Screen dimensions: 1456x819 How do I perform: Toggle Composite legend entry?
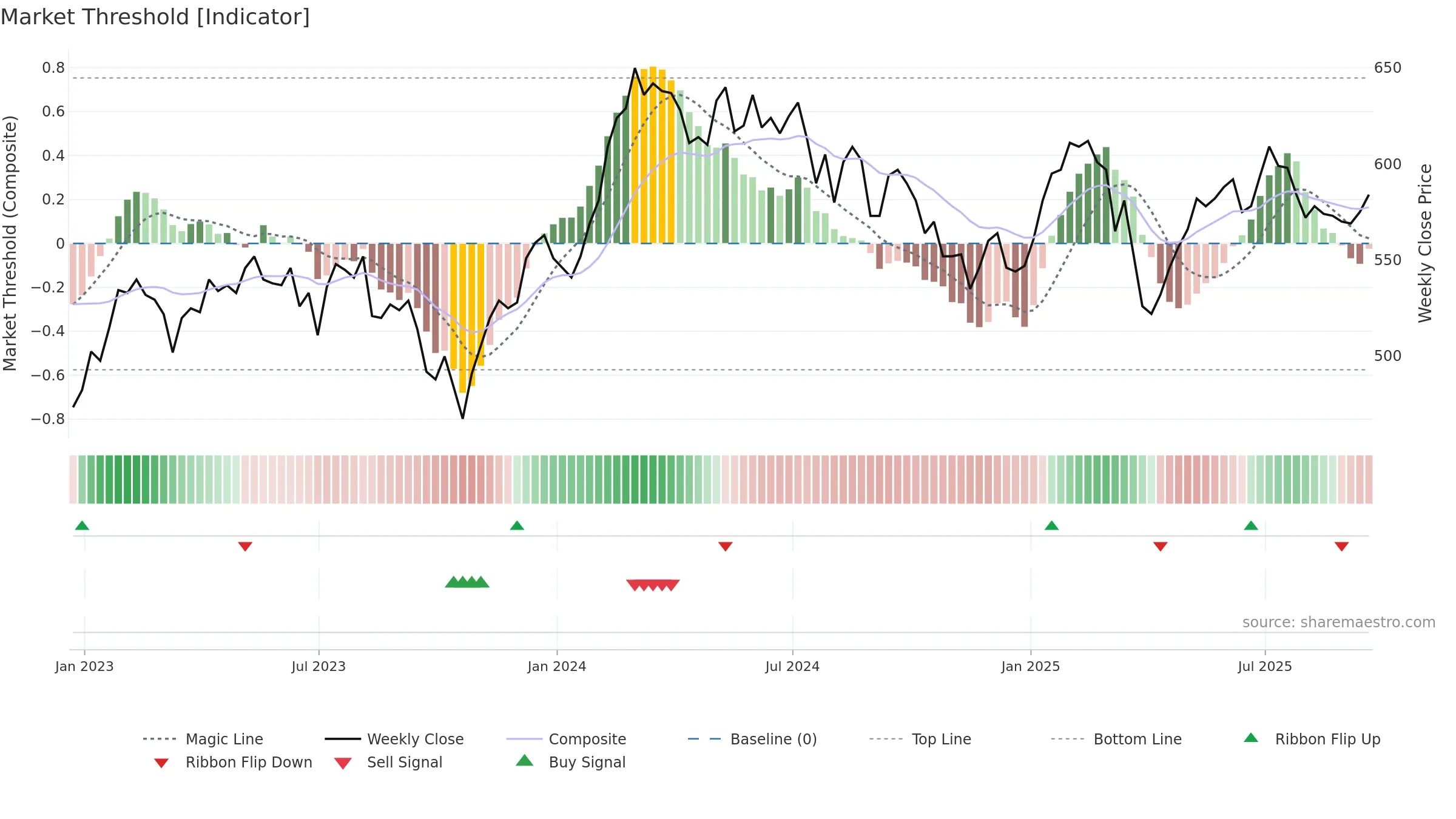pyautogui.click(x=566, y=739)
